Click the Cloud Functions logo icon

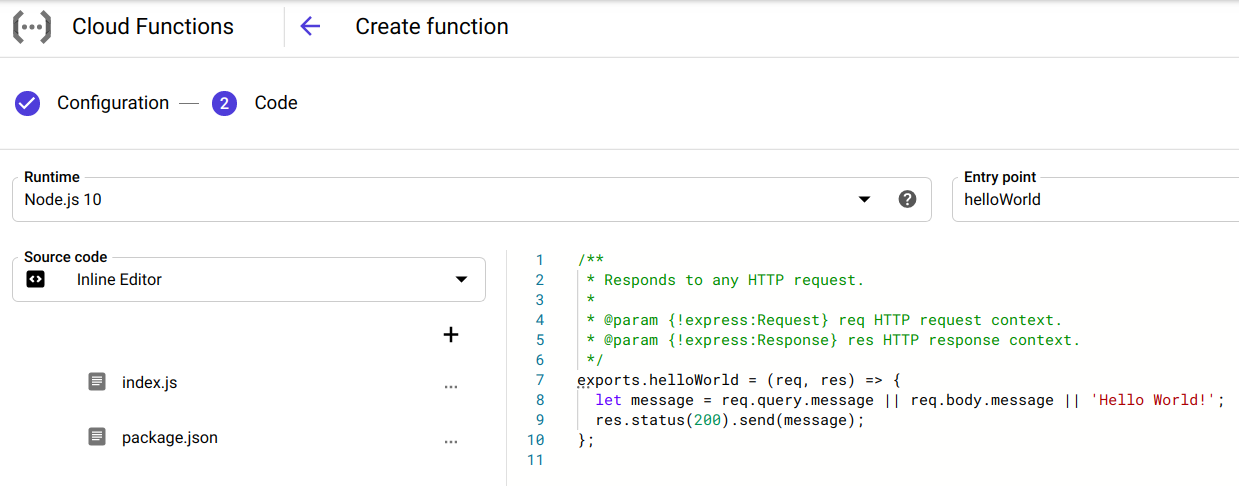[x=31, y=27]
